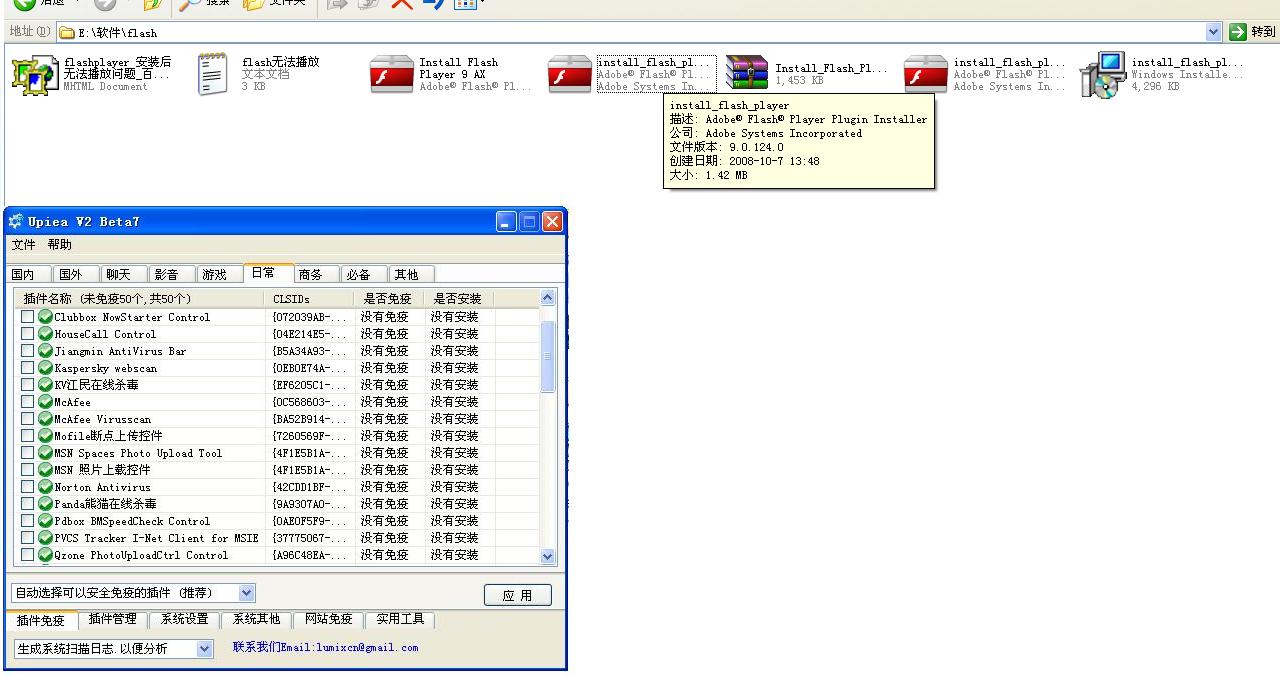
Task: Select the flash无法播放 text document icon
Action: click(x=211, y=75)
